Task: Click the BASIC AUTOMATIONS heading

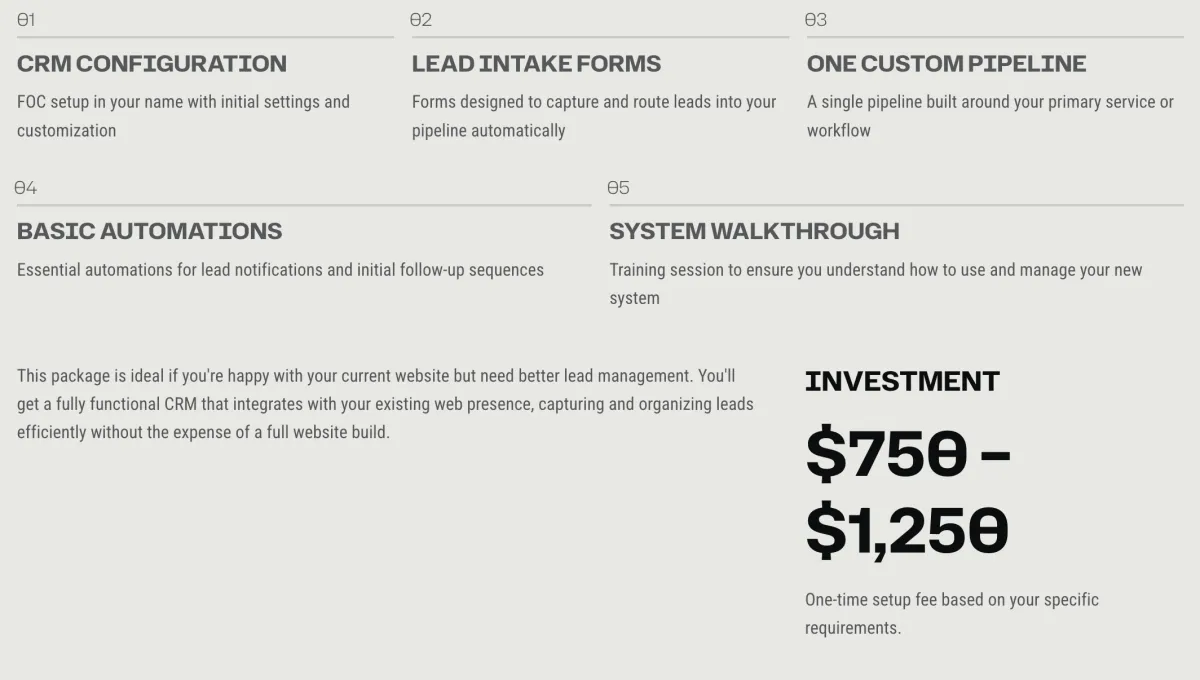Action: pos(150,231)
